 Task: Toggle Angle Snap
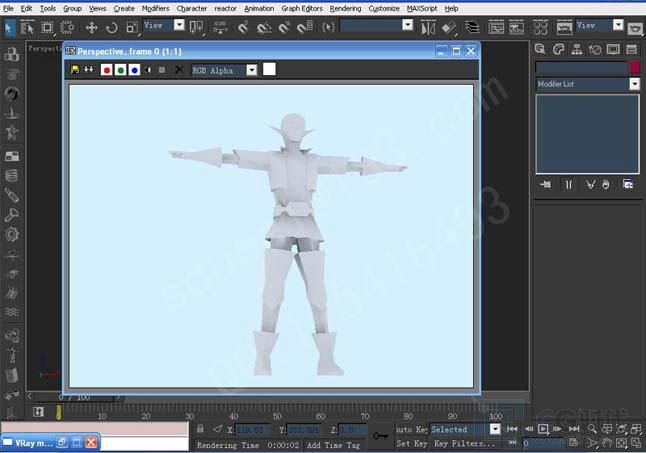tap(264, 28)
